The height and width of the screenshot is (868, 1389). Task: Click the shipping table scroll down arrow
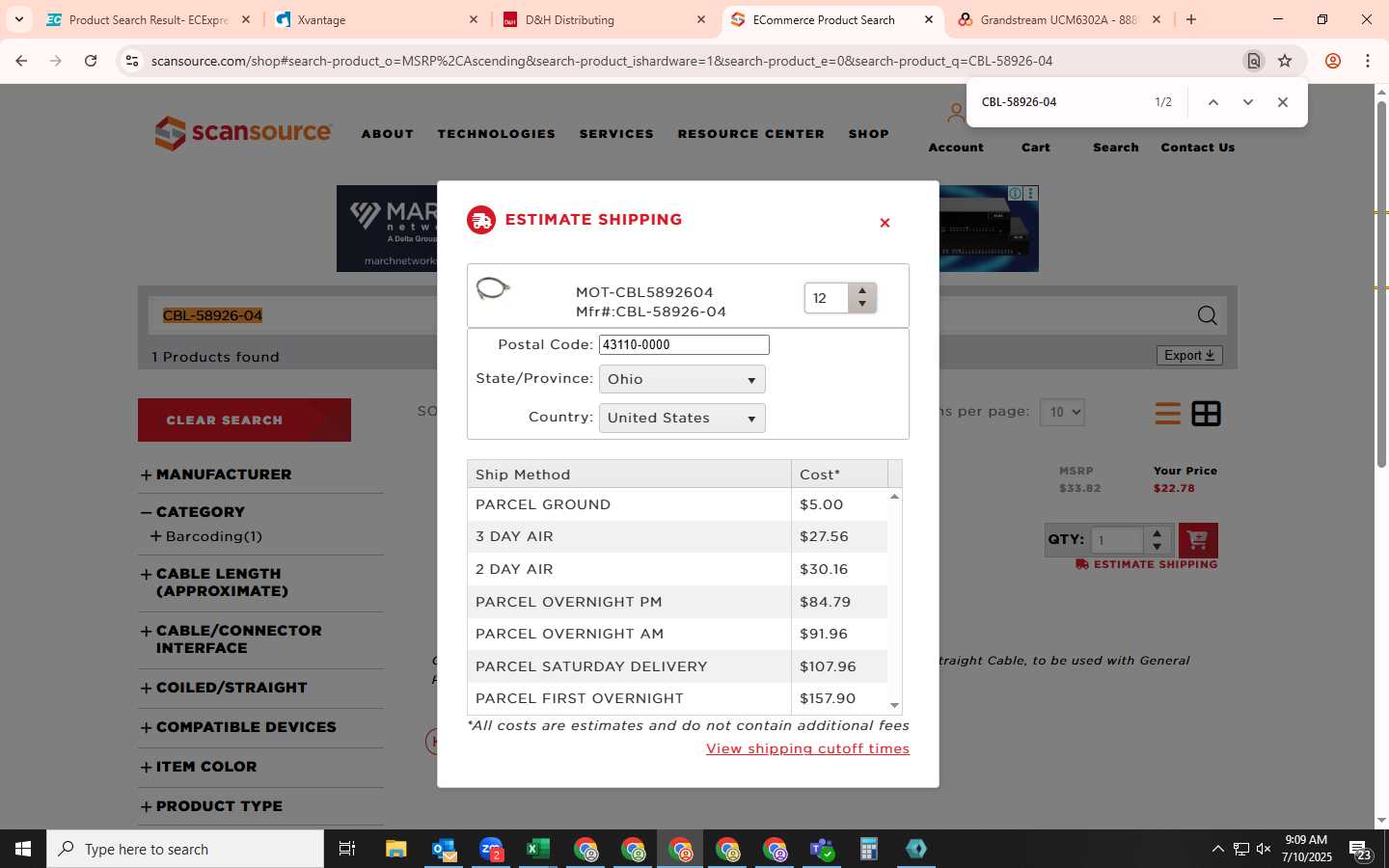point(895,706)
